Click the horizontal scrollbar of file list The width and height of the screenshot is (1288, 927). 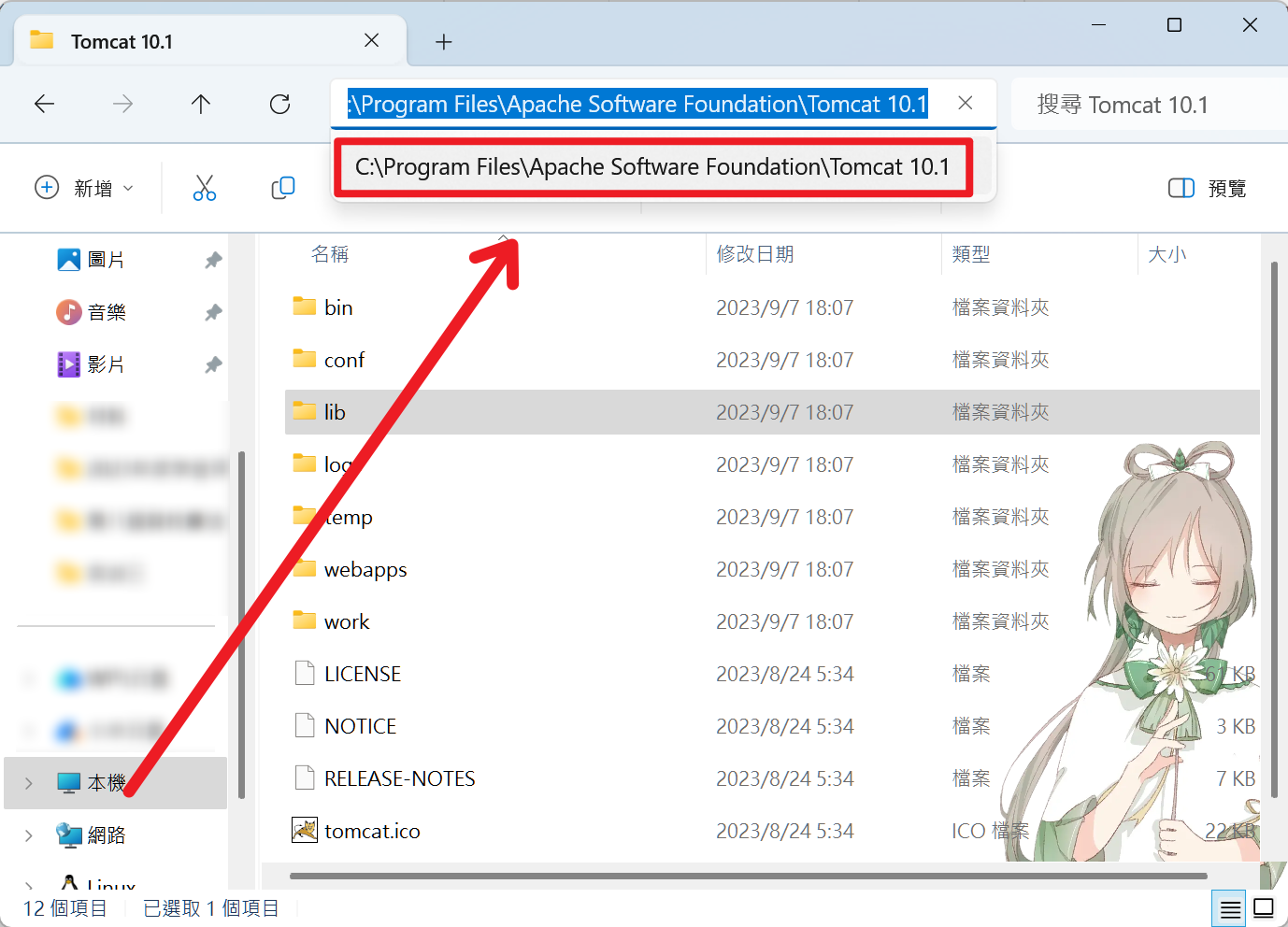748,877
